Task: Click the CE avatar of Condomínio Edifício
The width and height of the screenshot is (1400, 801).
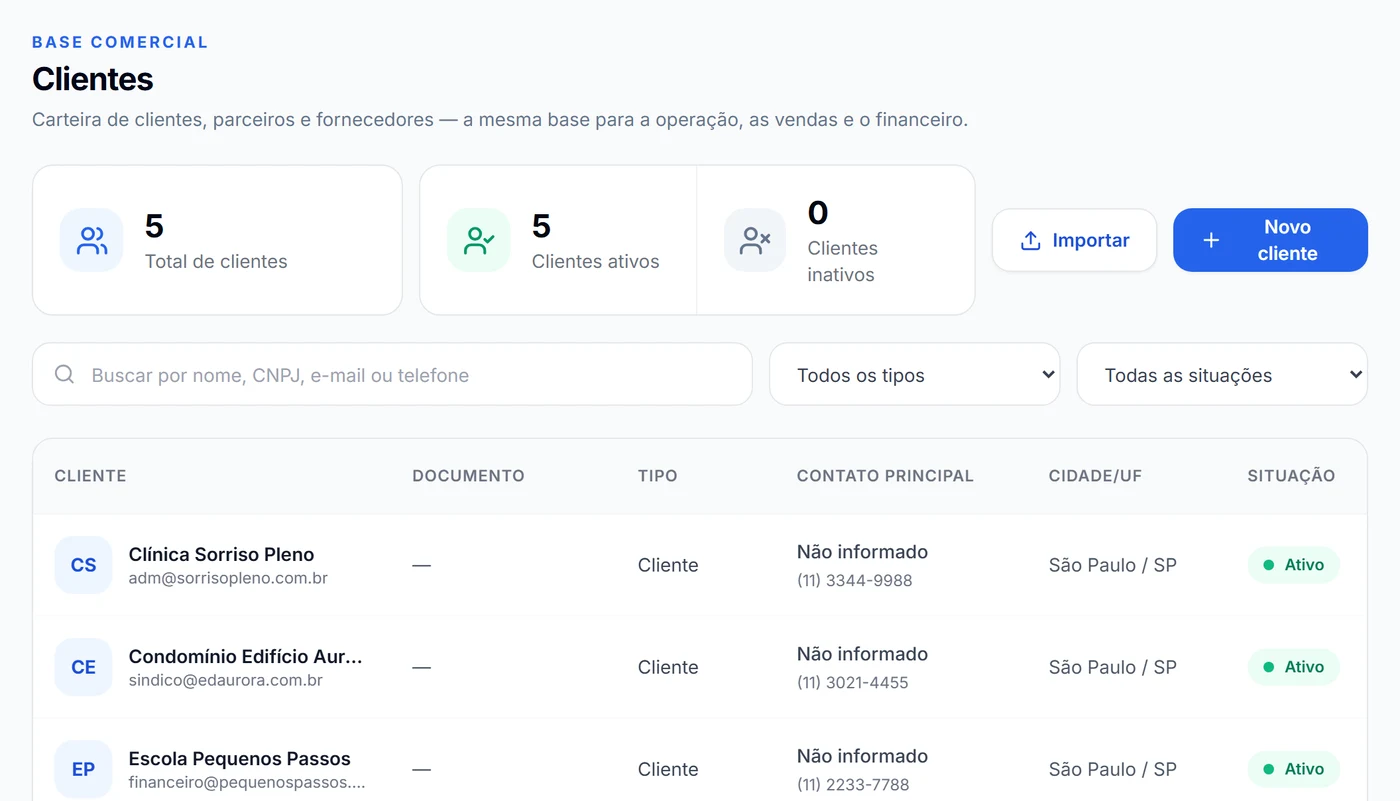Action: pyautogui.click(x=83, y=667)
